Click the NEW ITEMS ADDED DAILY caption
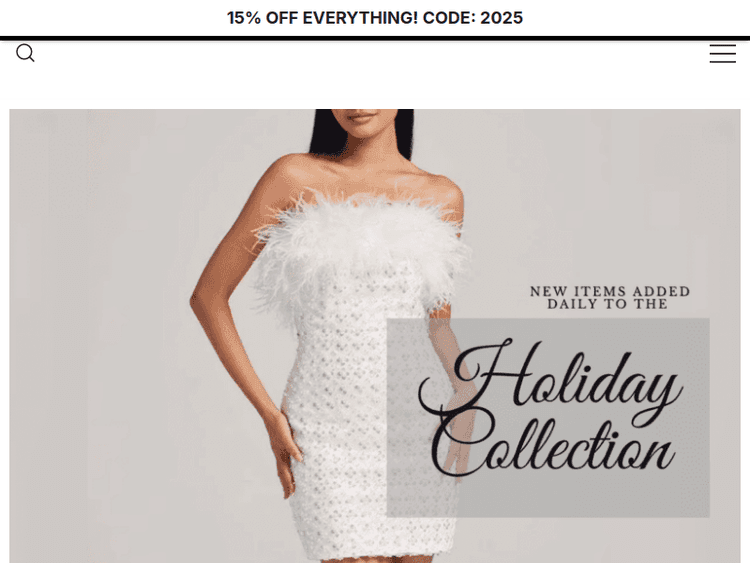Image resolution: width=750 pixels, height=563 pixels. pos(609,298)
